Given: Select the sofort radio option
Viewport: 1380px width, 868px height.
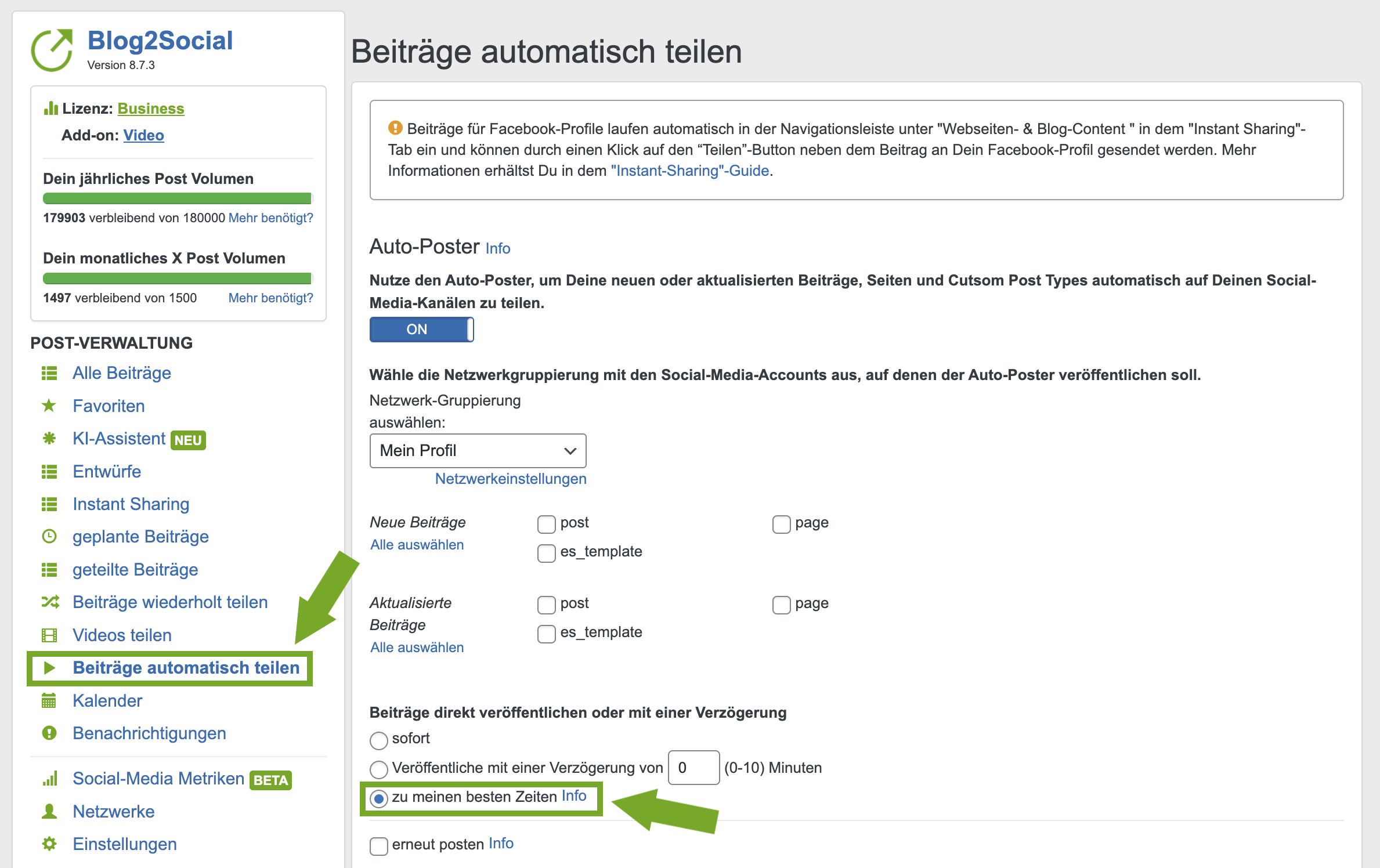Looking at the screenshot, I should point(378,740).
